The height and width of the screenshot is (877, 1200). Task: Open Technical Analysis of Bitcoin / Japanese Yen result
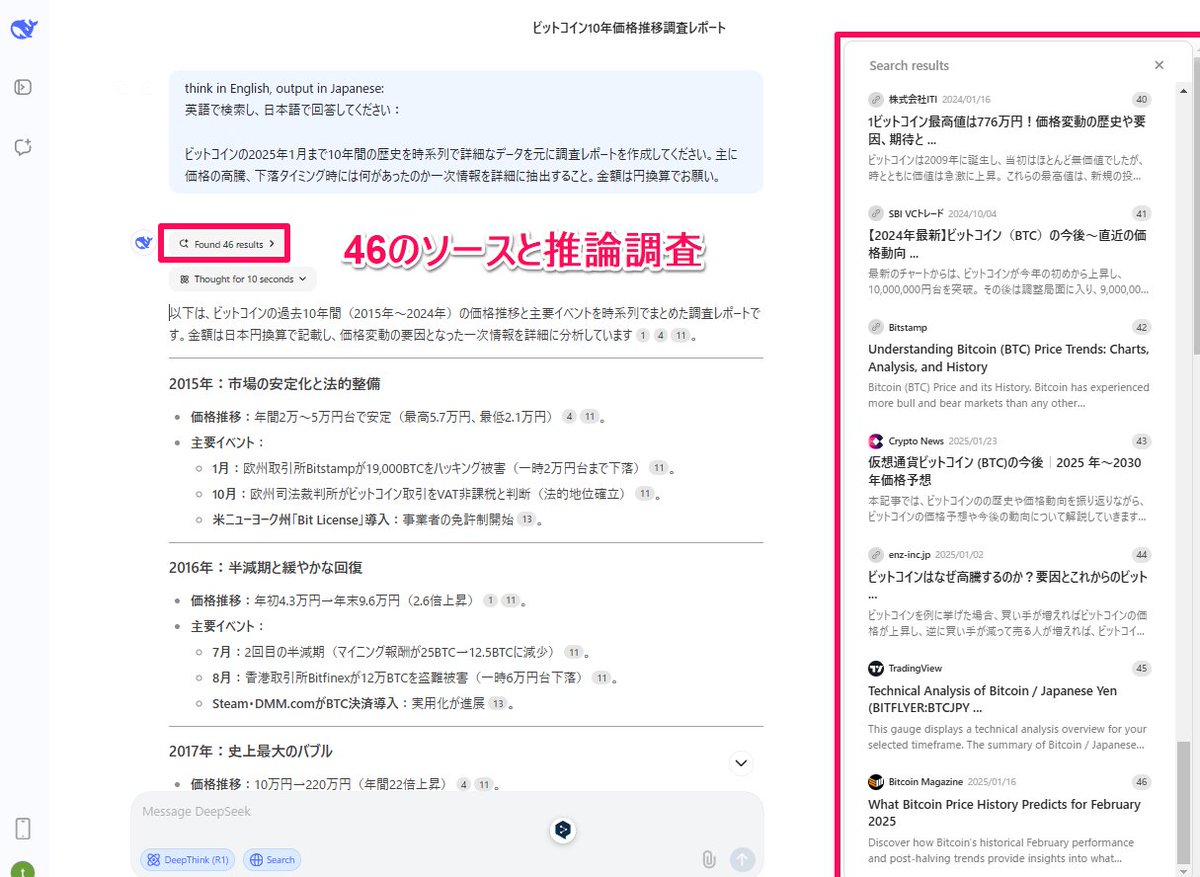1007,700
